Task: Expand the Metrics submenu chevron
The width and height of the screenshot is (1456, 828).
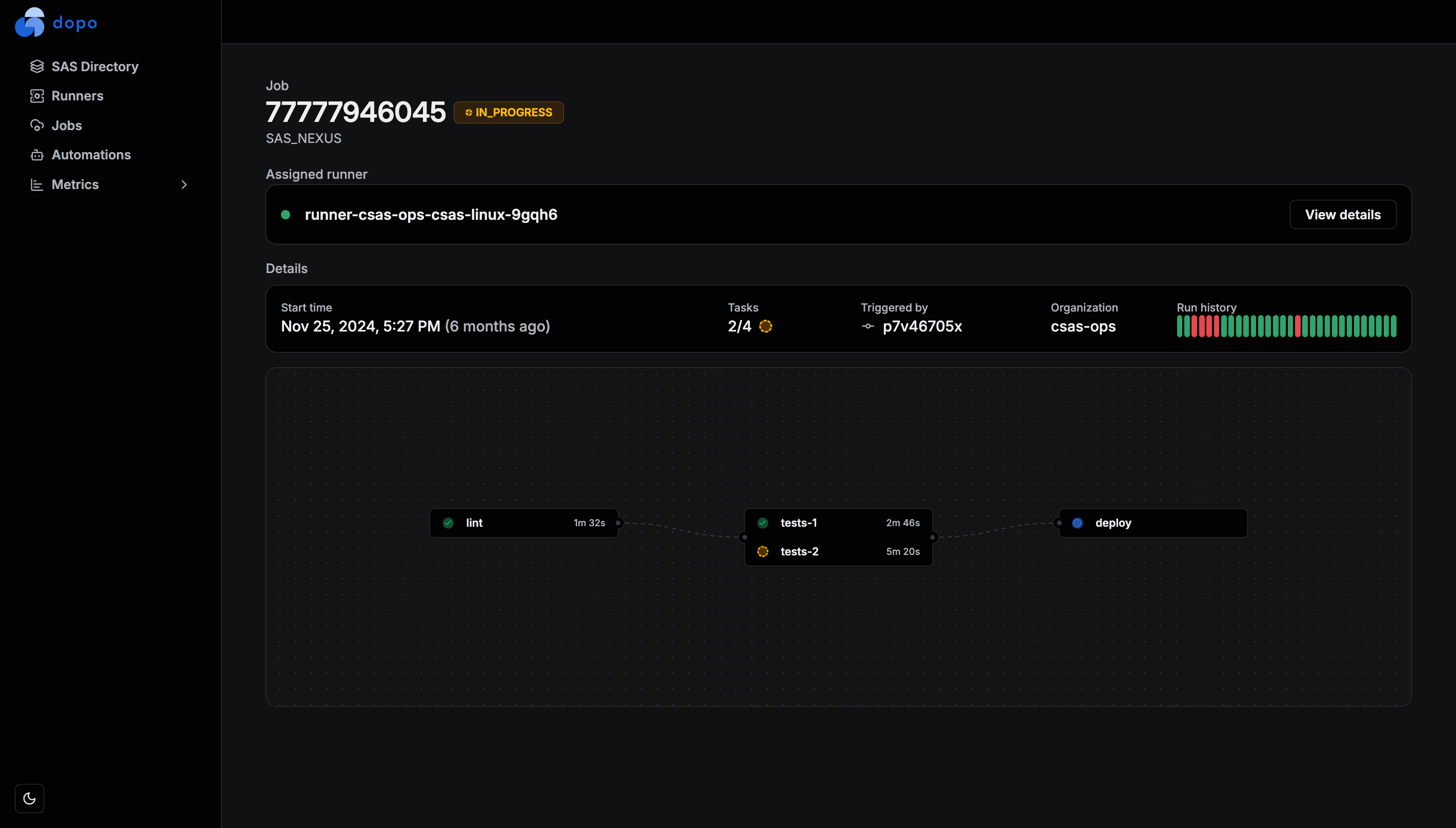Action: click(184, 185)
